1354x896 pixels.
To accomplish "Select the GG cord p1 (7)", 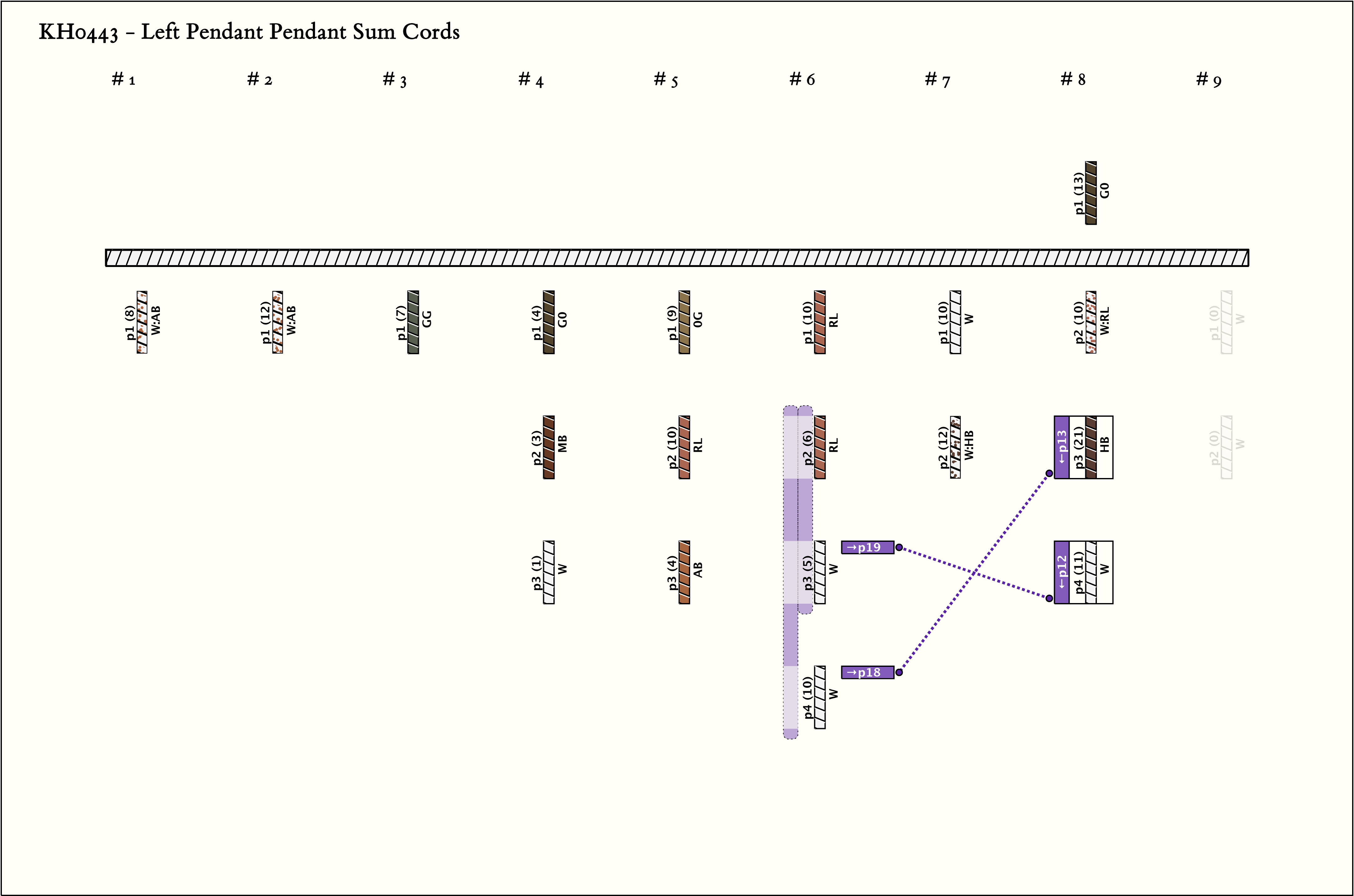I will [413, 322].
